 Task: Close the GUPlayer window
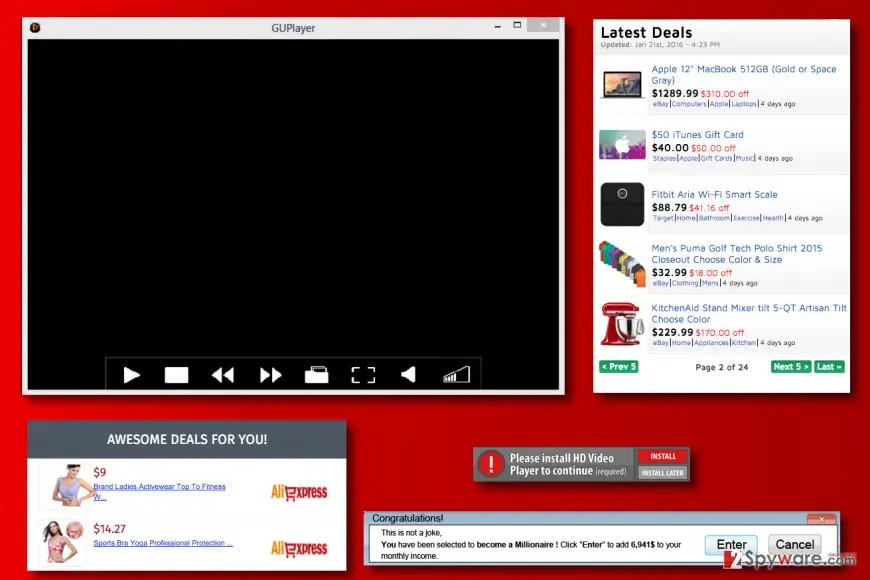click(543, 25)
